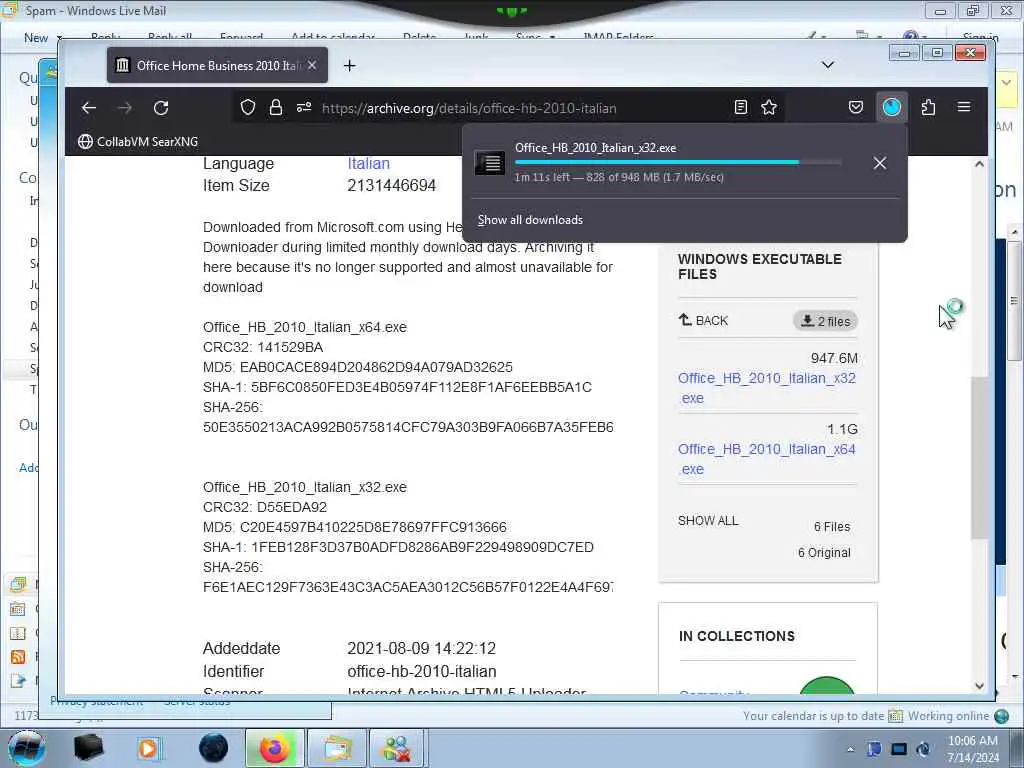1024x768 pixels.
Task: Download all with the 2 files button
Action: [x=825, y=321]
